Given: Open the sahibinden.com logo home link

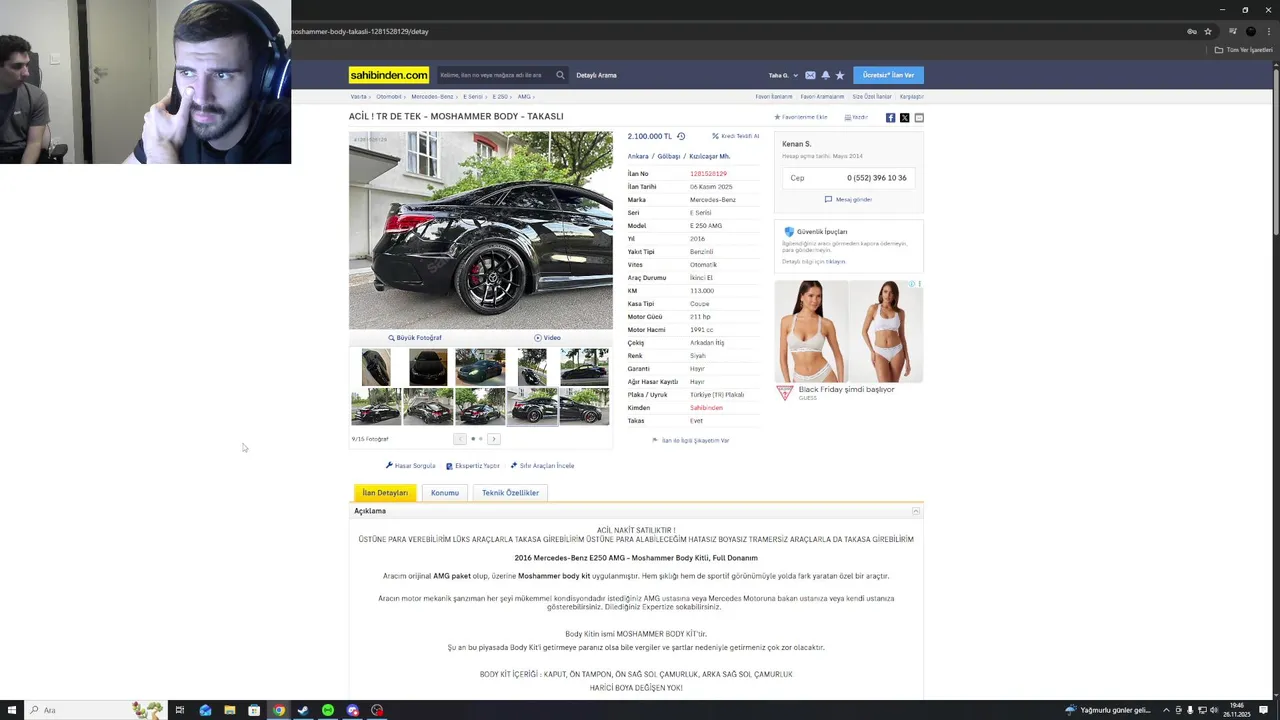Looking at the screenshot, I should tap(389, 75).
